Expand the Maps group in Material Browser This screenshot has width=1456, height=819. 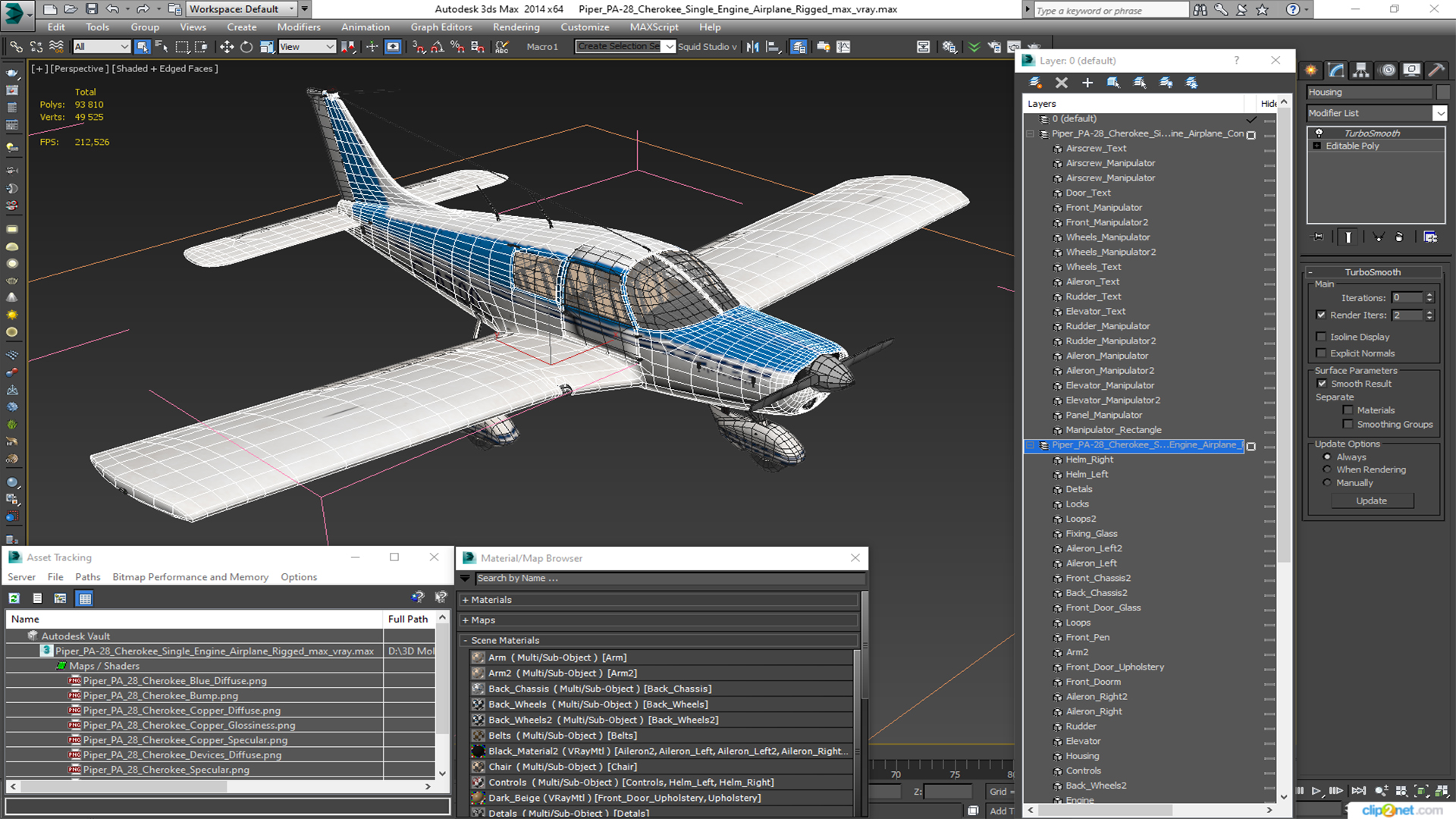point(466,620)
